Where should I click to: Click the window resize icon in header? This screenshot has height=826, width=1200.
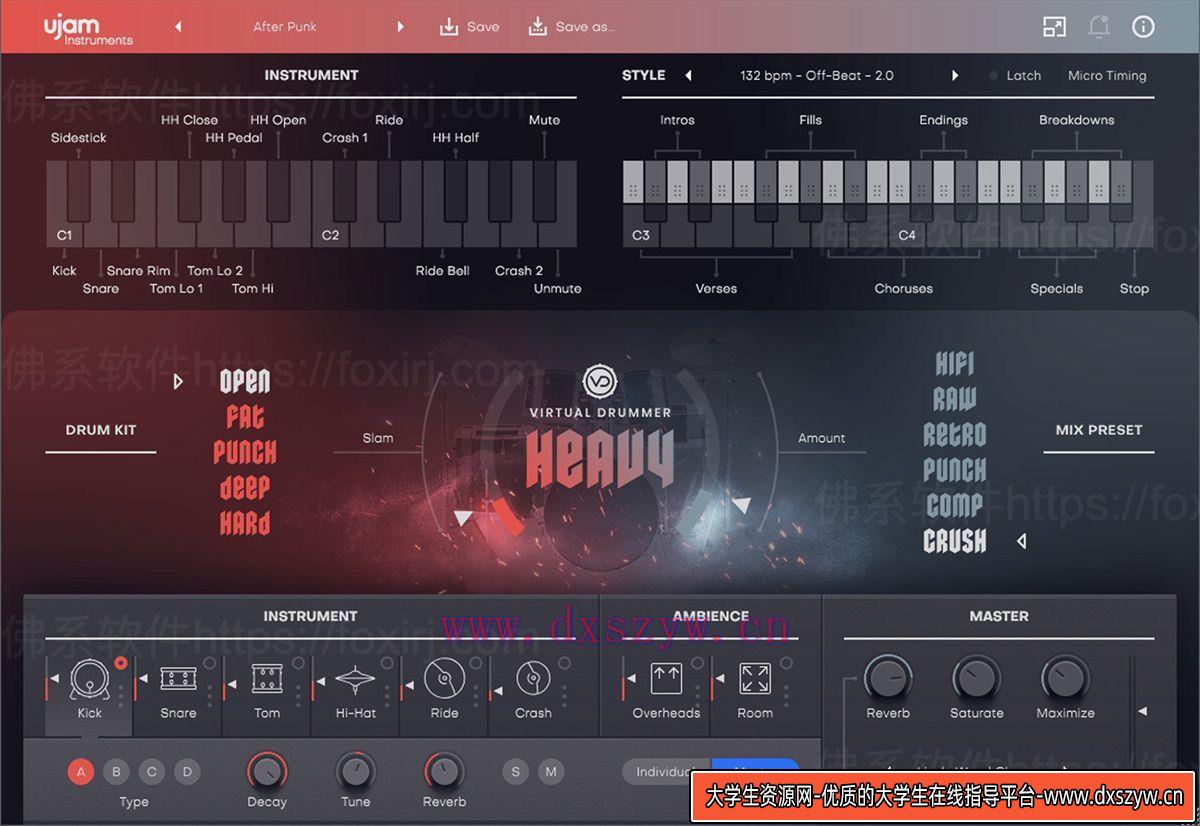[x=1054, y=27]
